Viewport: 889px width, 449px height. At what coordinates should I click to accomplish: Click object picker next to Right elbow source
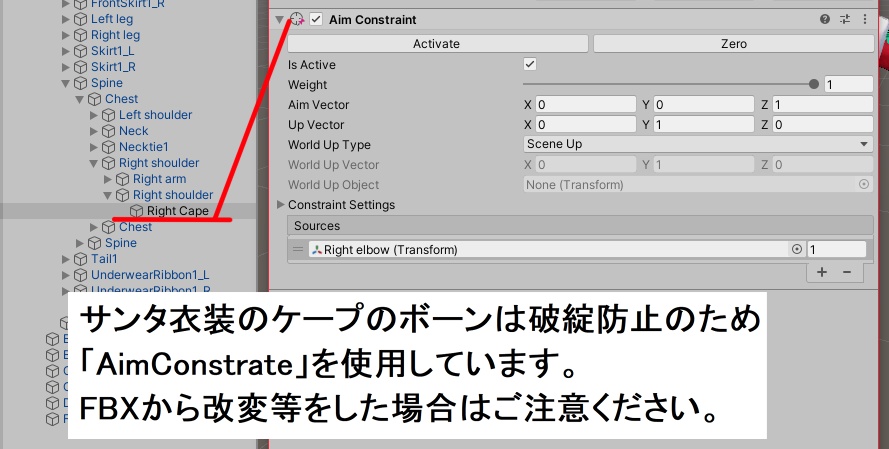point(797,249)
